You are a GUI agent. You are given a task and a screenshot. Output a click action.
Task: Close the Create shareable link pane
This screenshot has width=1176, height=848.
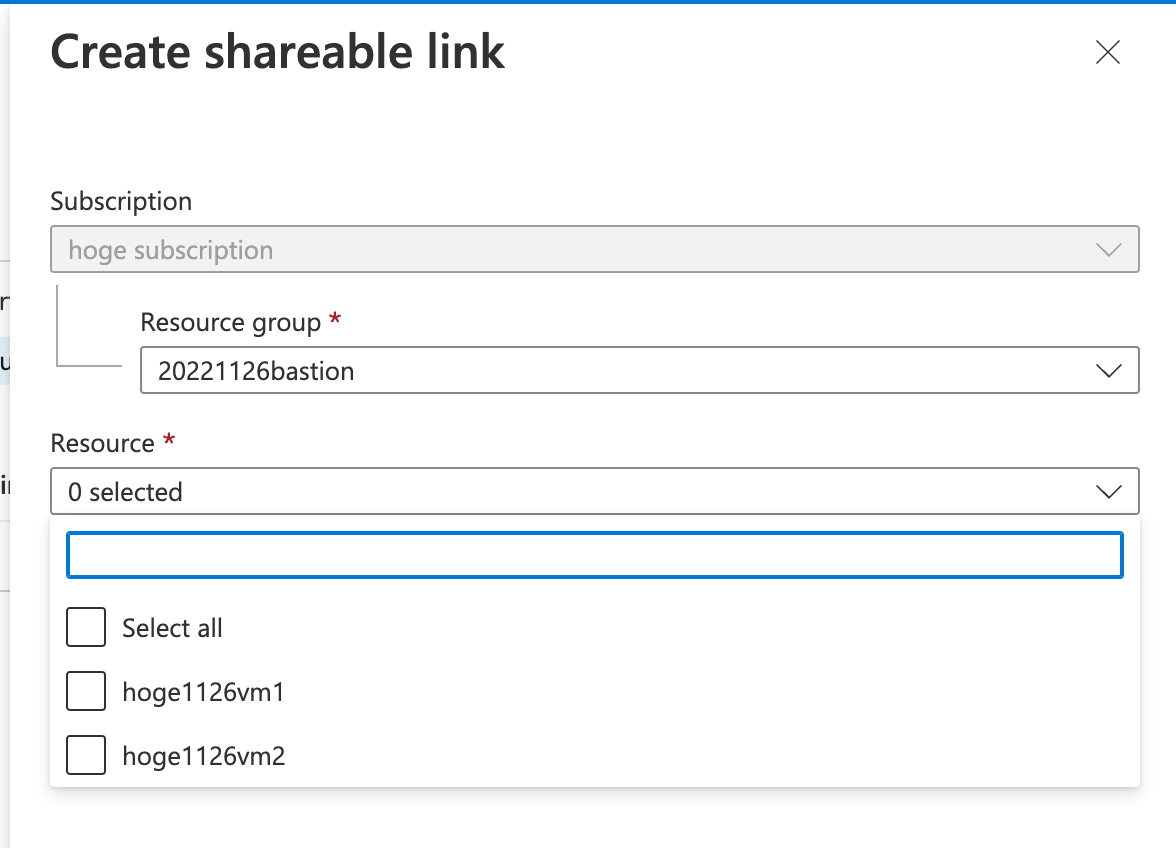click(x=1108, y=52)
